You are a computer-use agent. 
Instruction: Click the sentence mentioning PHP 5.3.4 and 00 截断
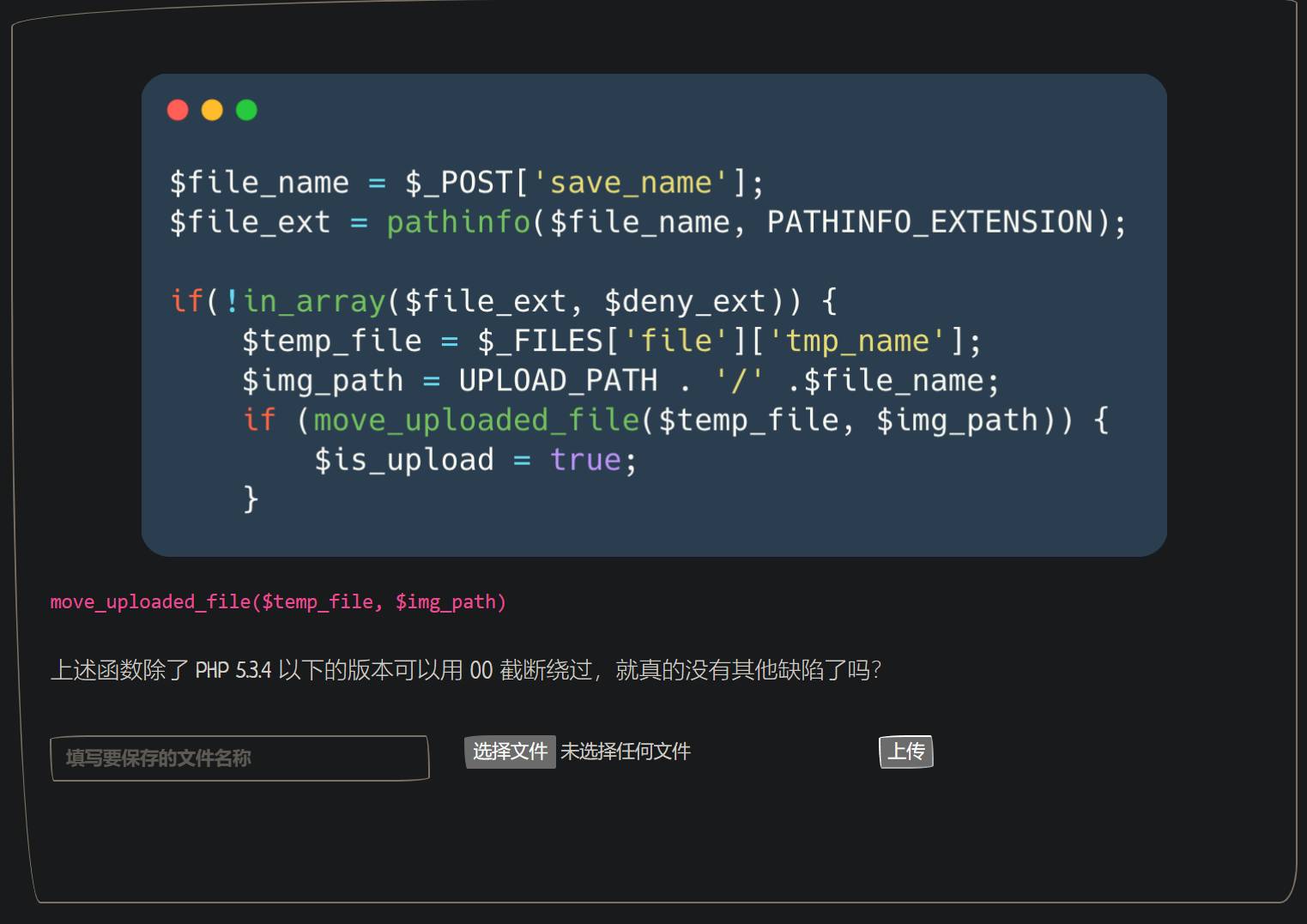[466, 670]
